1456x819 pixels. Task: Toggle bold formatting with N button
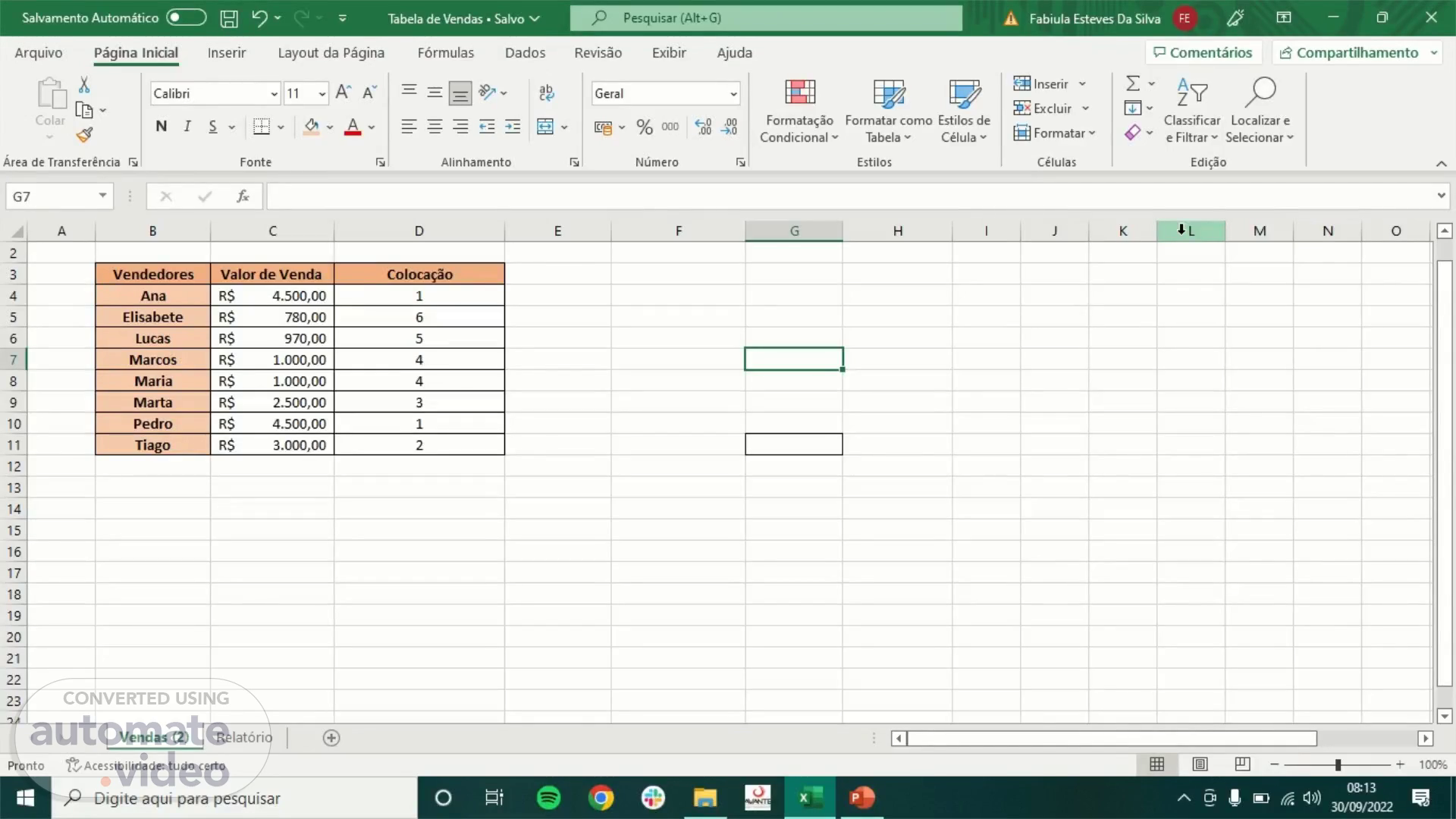tap(161, 127)
